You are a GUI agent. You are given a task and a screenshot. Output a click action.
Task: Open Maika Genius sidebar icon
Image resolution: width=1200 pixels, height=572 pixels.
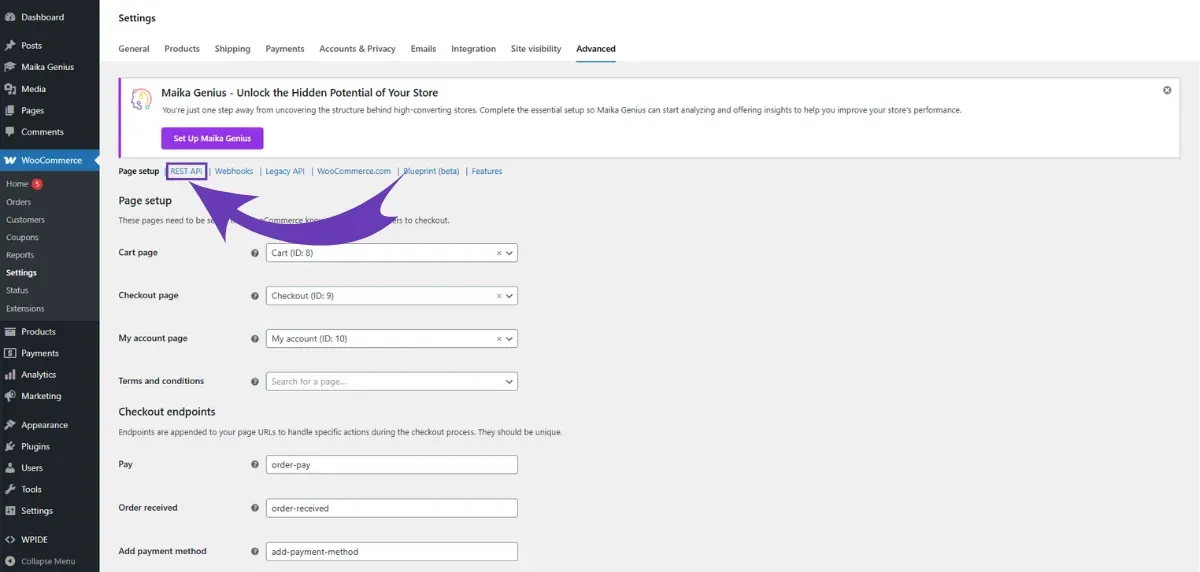10,67
